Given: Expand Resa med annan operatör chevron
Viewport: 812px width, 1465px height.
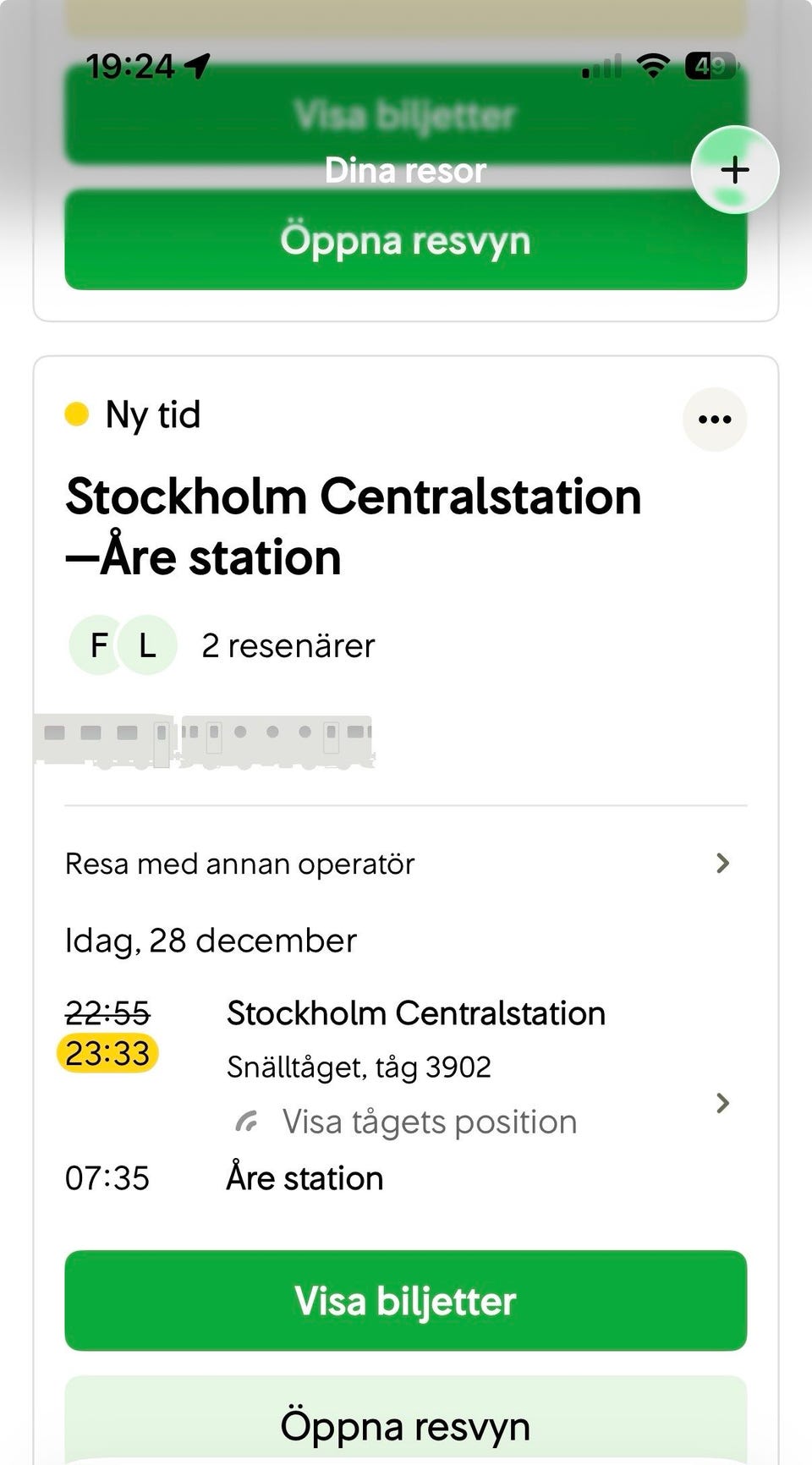Looking at the screenshot, I should 722,864.
